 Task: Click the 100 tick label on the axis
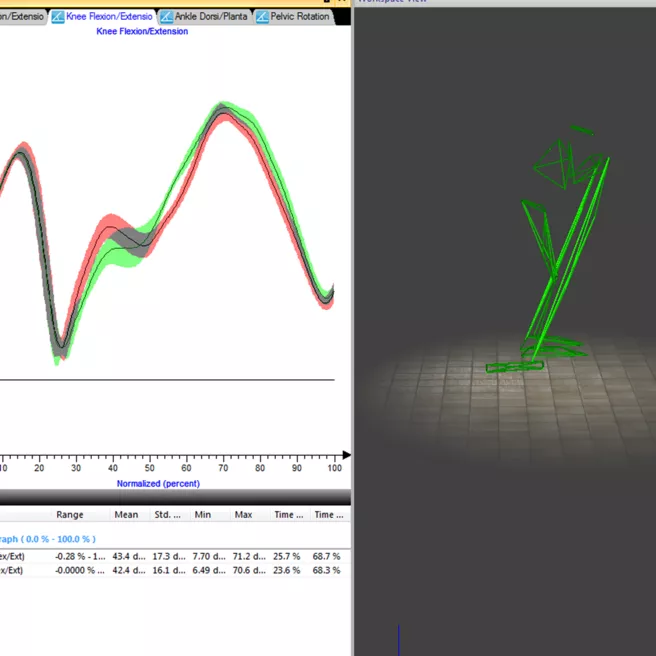[334, 468]
